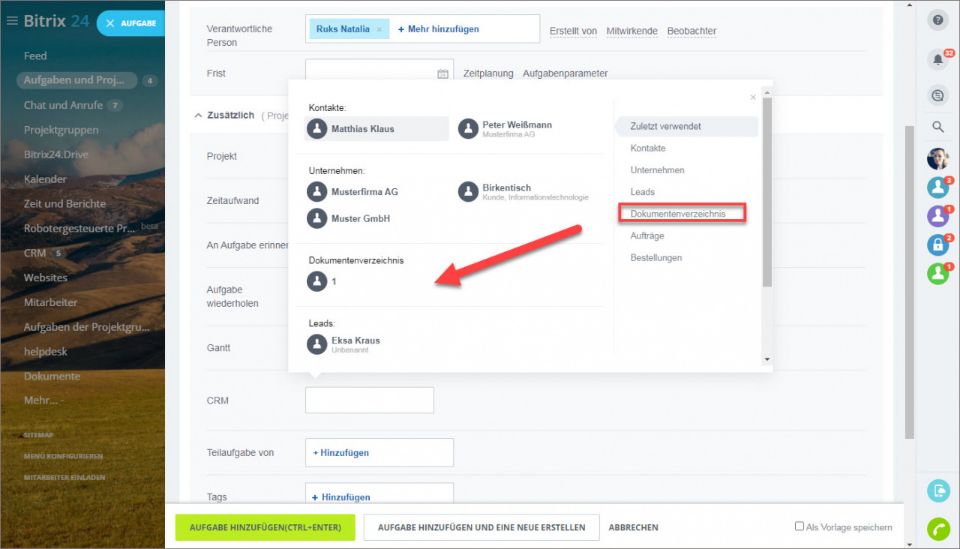960x549 pixels.
Task: Open the green phone call icon
Action: coord(938,529)
